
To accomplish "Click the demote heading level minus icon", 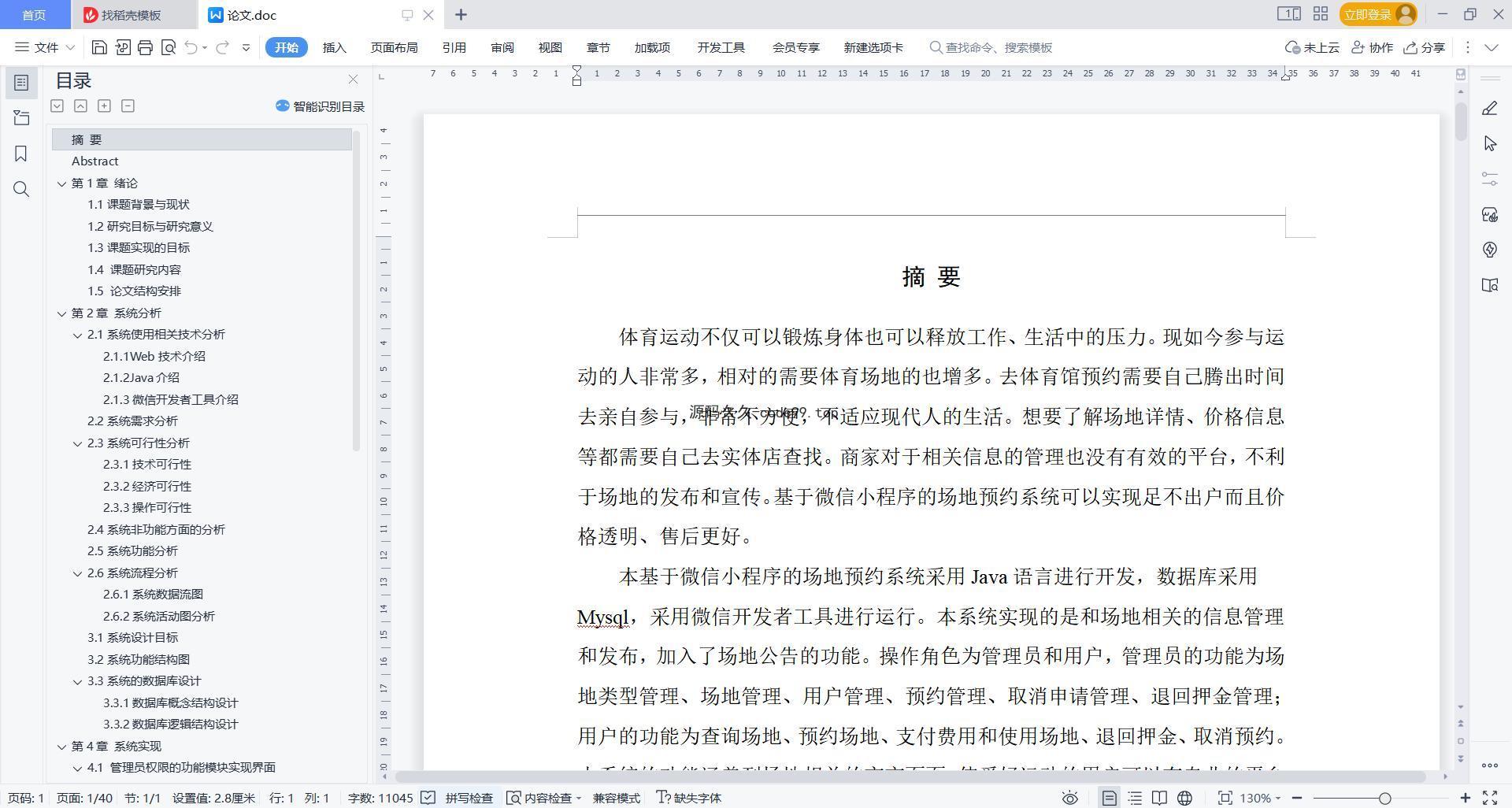I will click(128, 106).
